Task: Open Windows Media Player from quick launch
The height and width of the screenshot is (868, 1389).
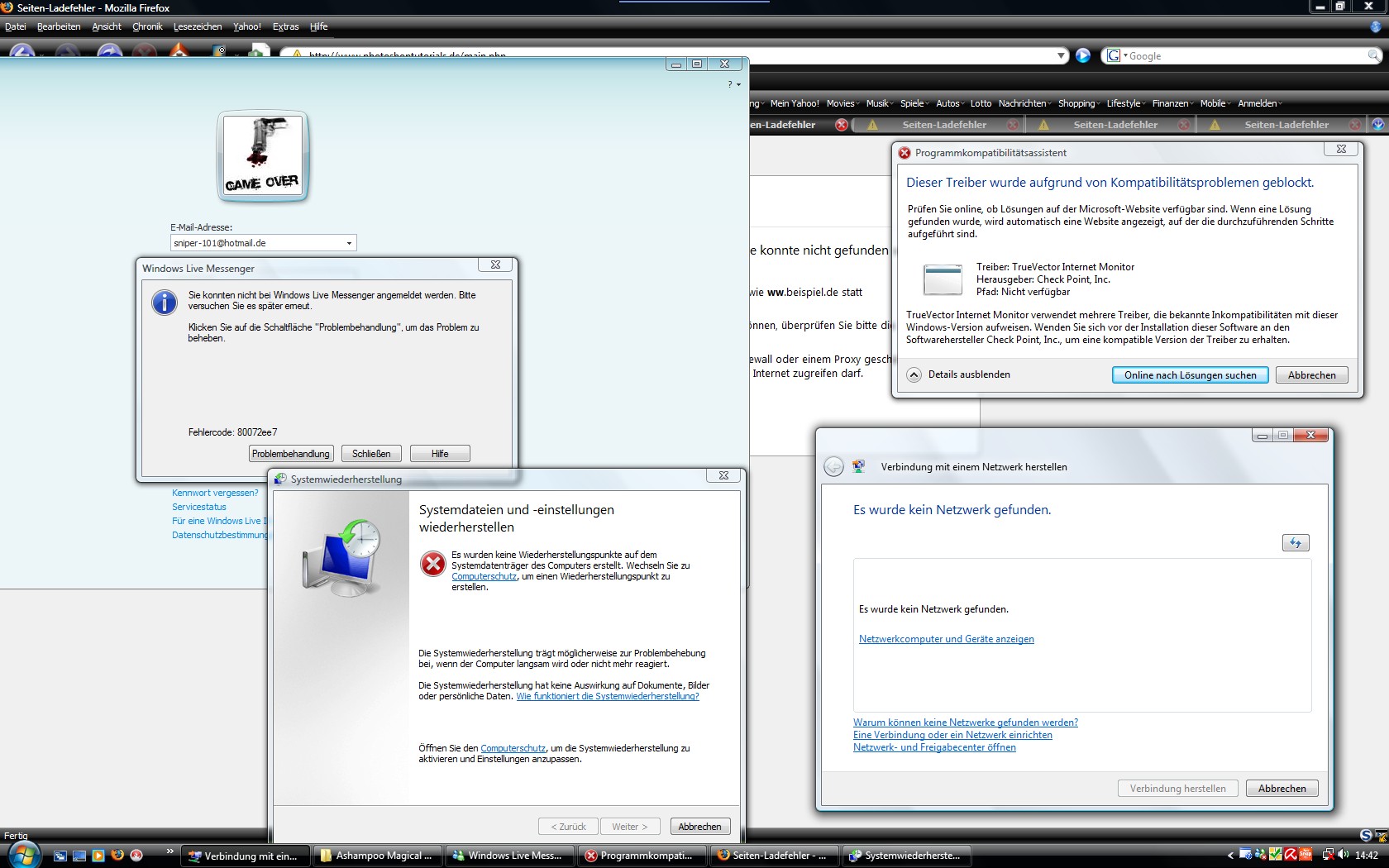Action: tap(98, 856)
